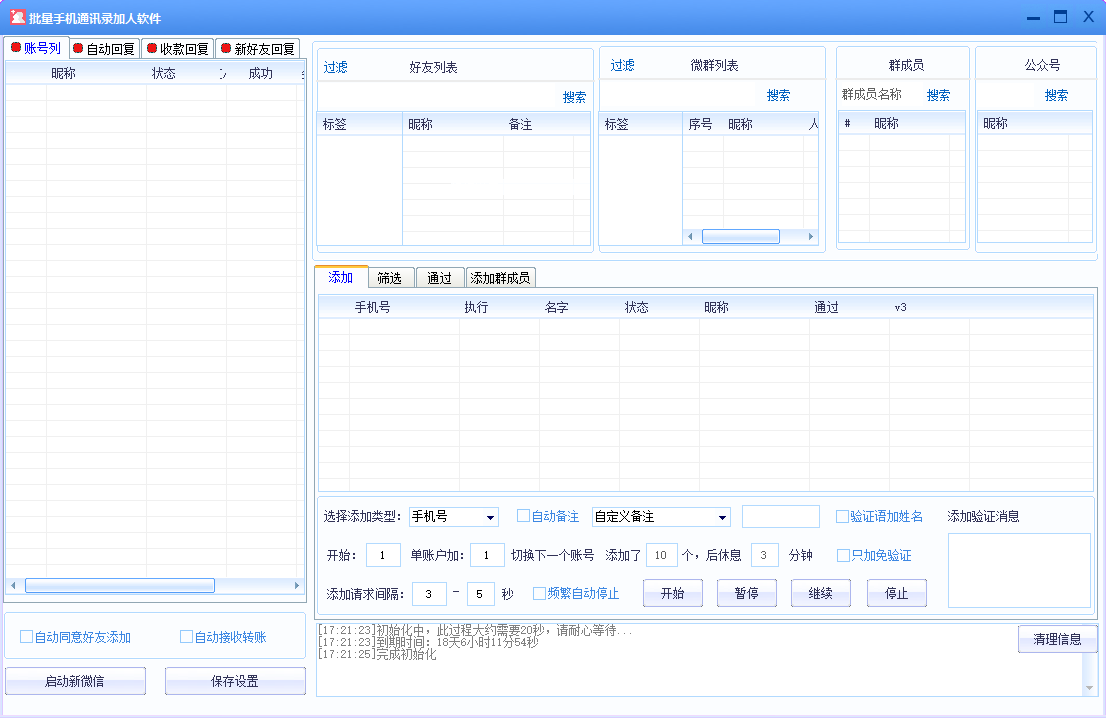Click the left arrow of account list scrollbar

(x=13, y=585)
